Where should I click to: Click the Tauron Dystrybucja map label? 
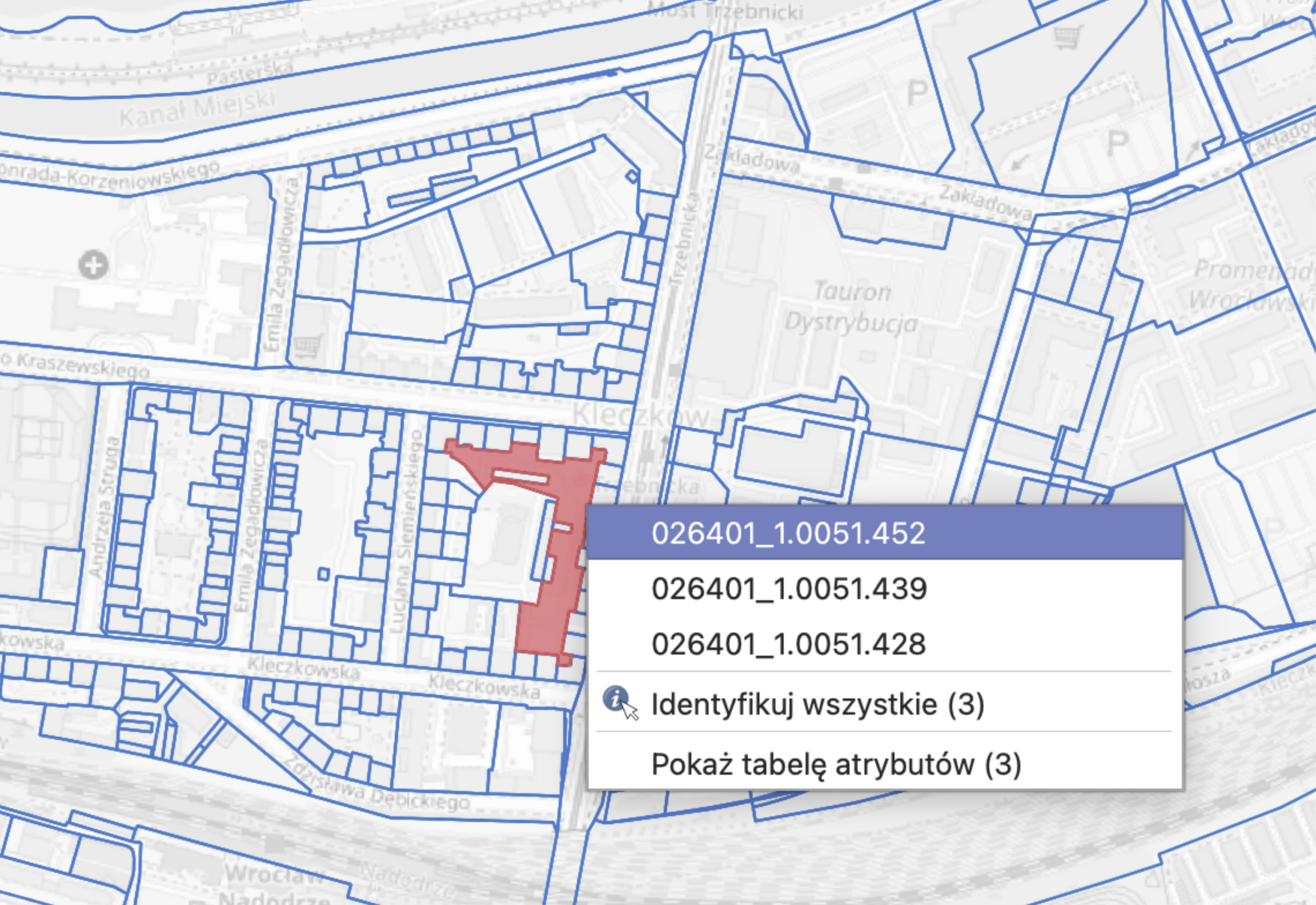pos(850,307)
